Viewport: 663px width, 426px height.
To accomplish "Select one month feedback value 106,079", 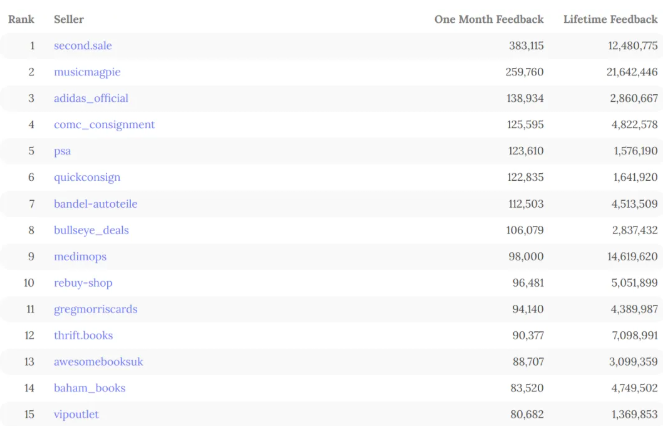I will 525,230.
